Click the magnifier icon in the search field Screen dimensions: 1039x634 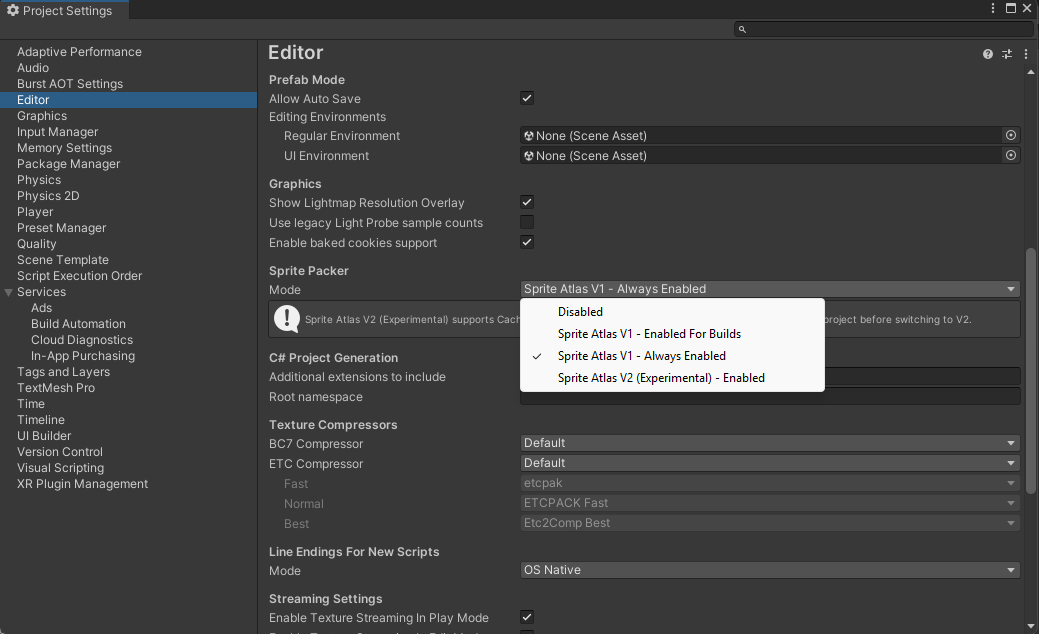pos(744,29)
